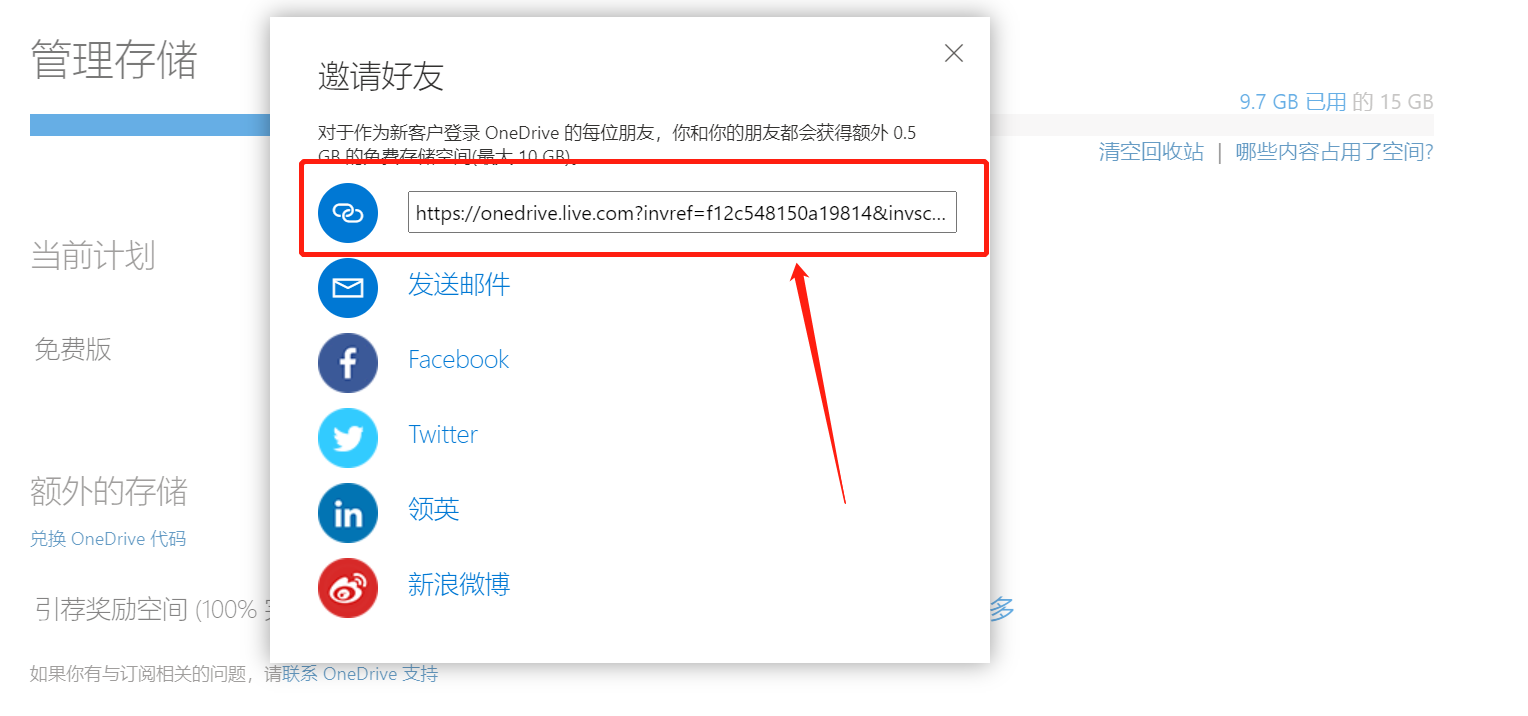
Task: Click the blue storage usage bar
Action: [x=150, y=125]
